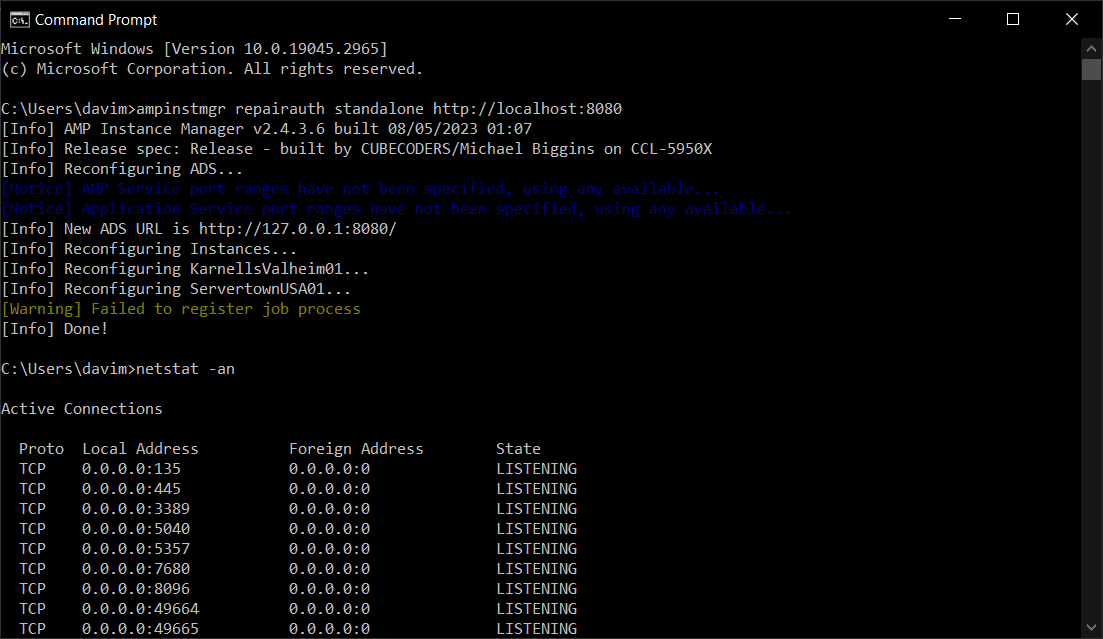
Task: Click local address 0.0.0.0:49665
Action: click(x=140, y=628)
